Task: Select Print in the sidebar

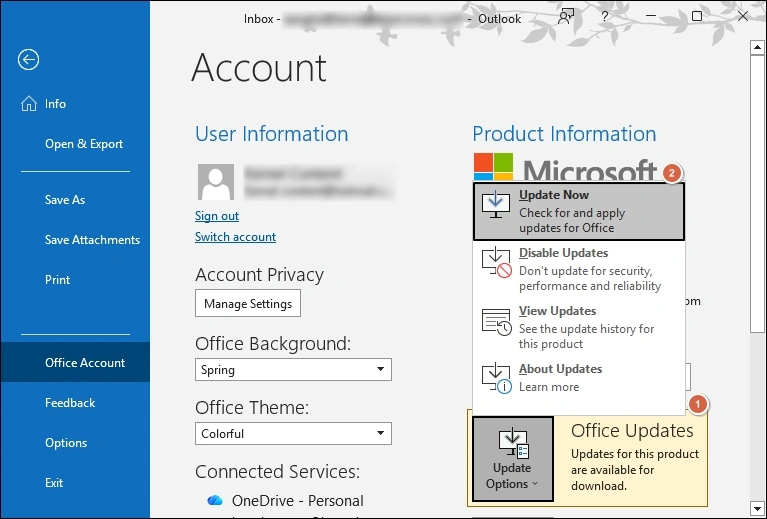Action: pyautogui.click(x=75, y=280)
